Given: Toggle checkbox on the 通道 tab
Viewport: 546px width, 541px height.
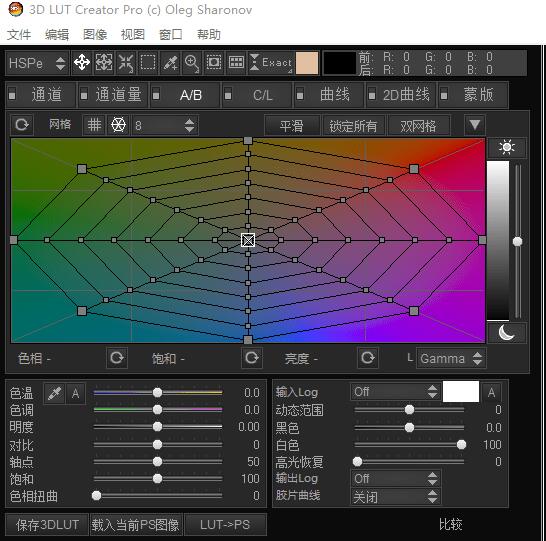Looking at the screenshot, I should (x=12, y=95).
